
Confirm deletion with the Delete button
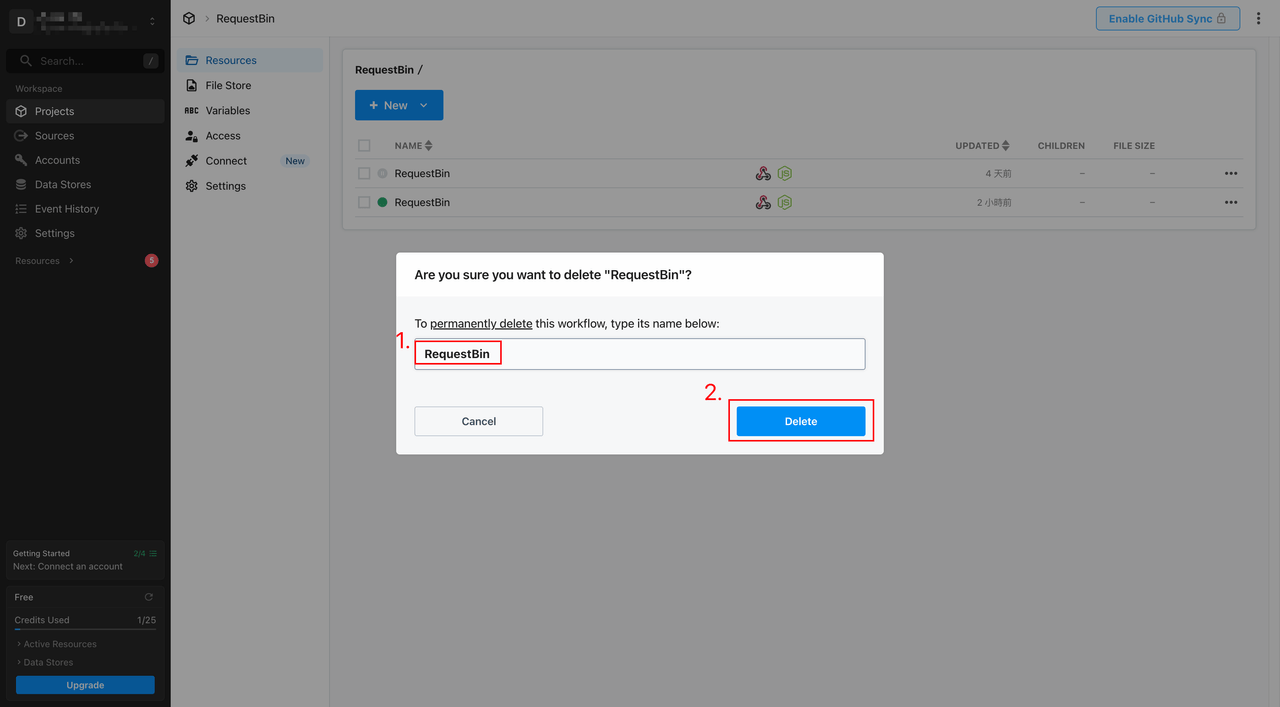[800, 422]
